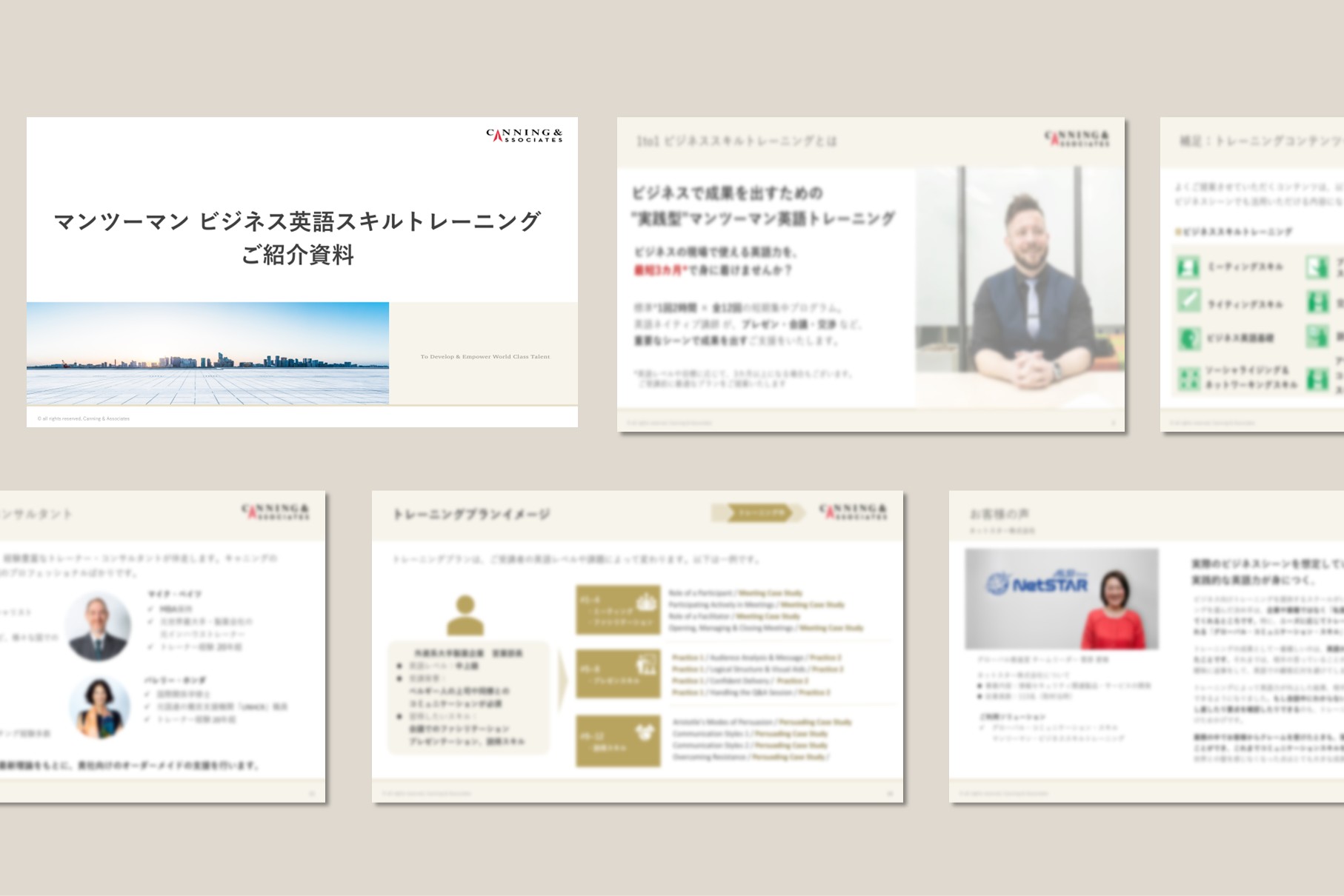This screenshot has height=896, width=1344.
Task: Select the city skyline photo on title slide
Action: [x=207, y=353]
